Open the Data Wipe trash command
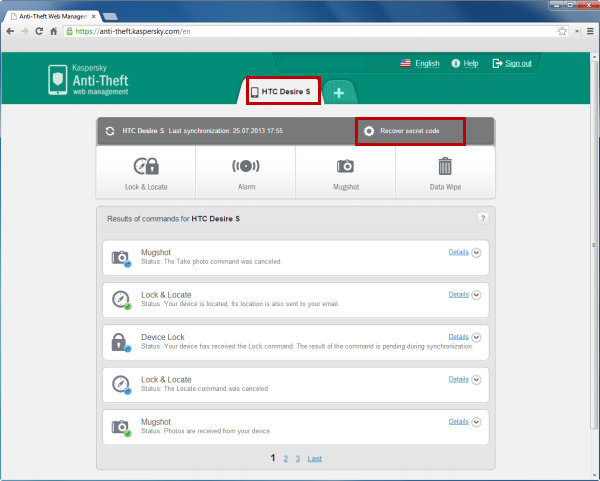 click(445, 173)
